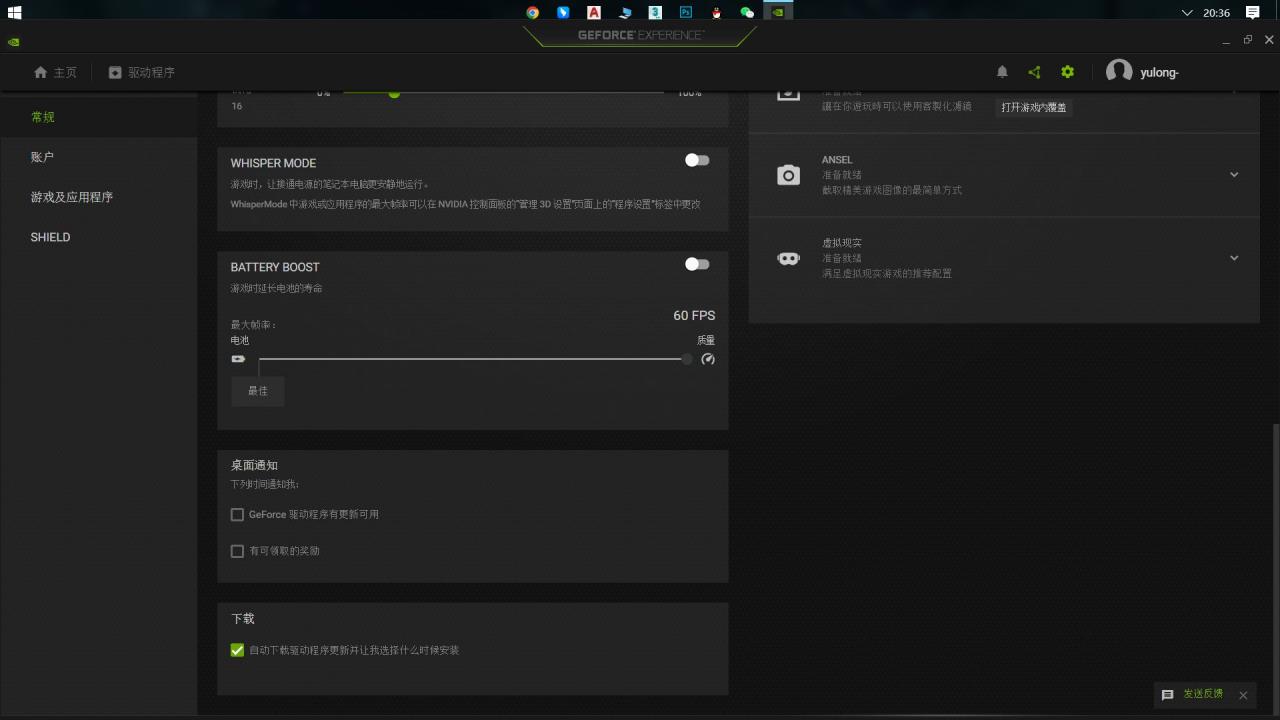Click the 打开游戏内覆盖 button
Image resolution: width=1280 pixels, height=720 pixels.
1034,107
